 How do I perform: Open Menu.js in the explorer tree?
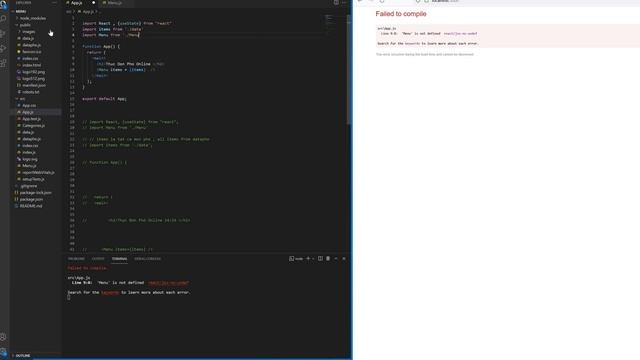tap(29, 166)
